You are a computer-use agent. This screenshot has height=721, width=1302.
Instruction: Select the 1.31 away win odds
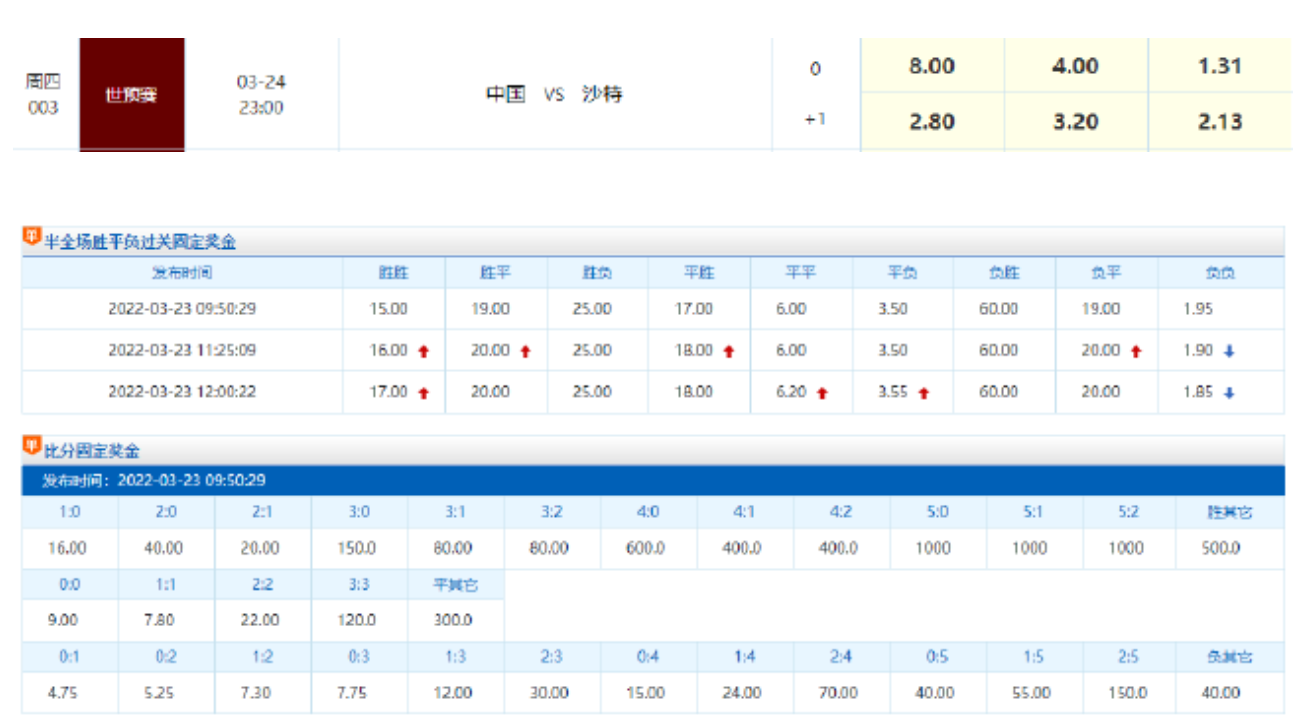point(1220,66)
